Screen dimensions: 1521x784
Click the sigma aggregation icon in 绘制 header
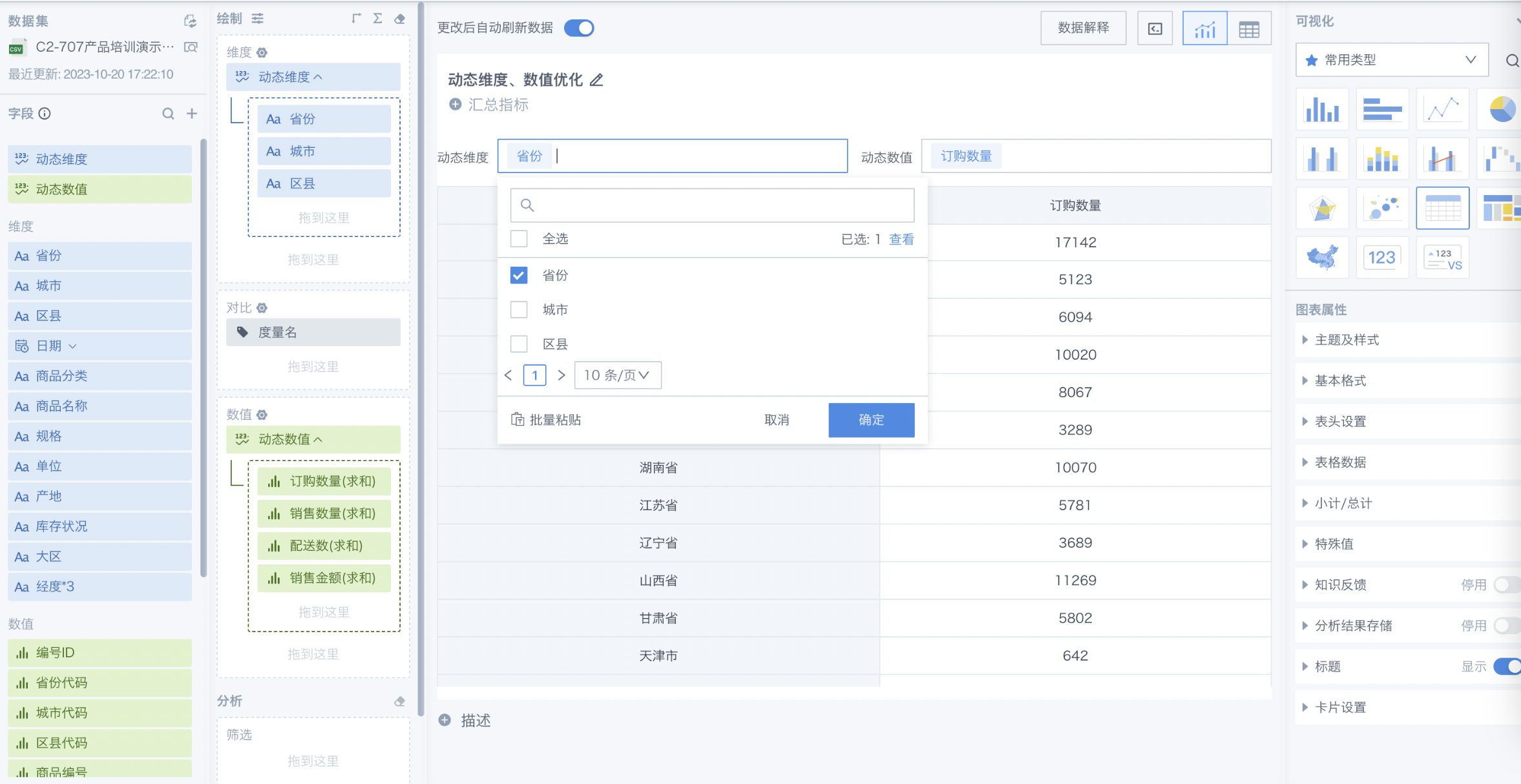click(x=378, y=19)
